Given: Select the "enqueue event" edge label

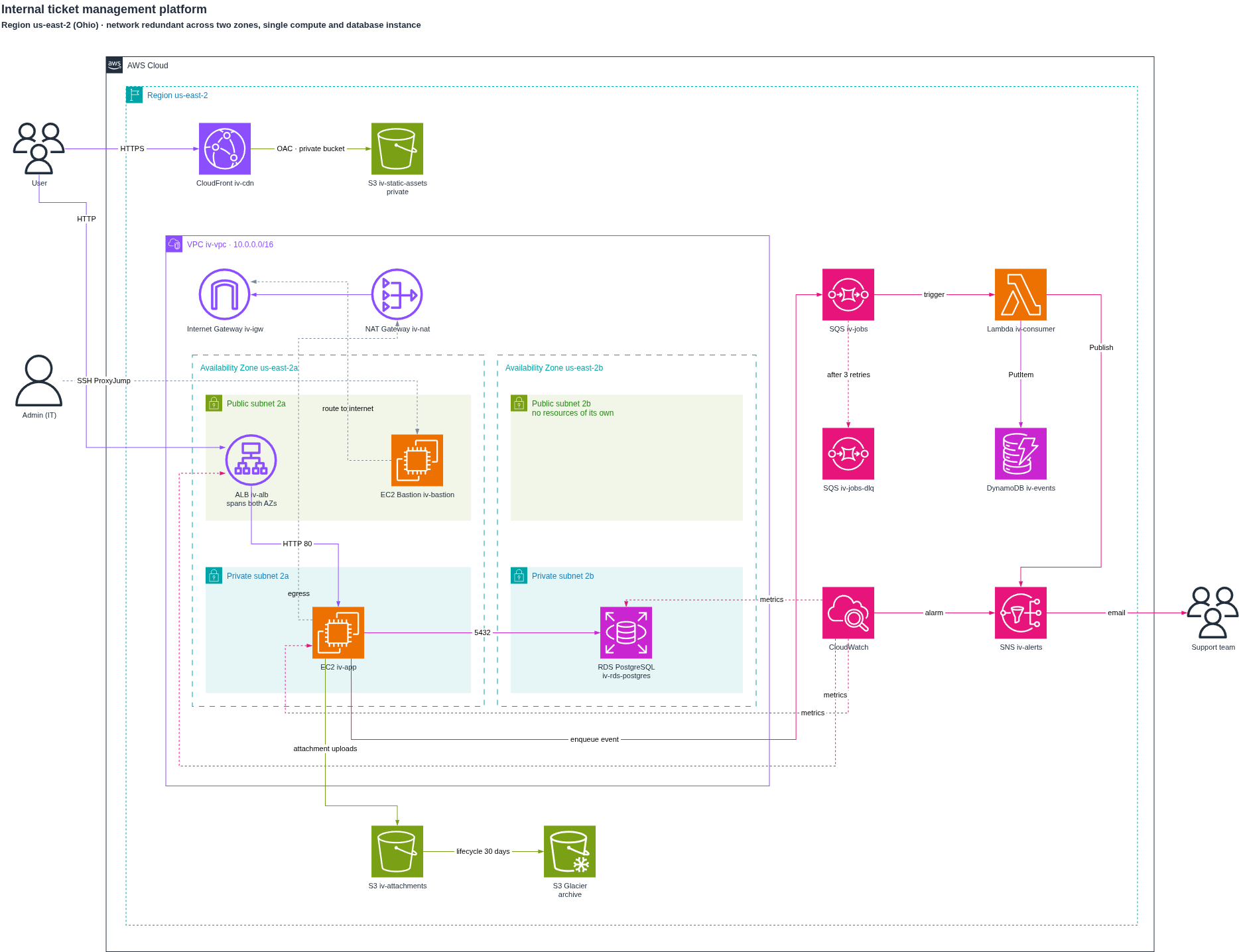Looking at the screenshot, I should tap(594, 739).
